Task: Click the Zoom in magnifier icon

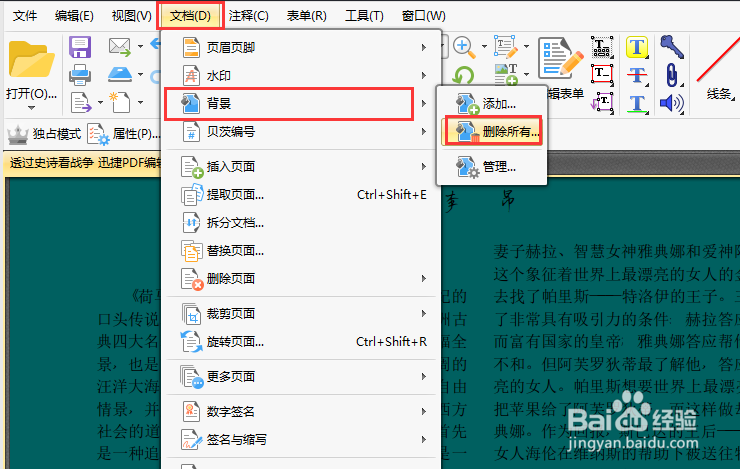Action: pos(464,47)
